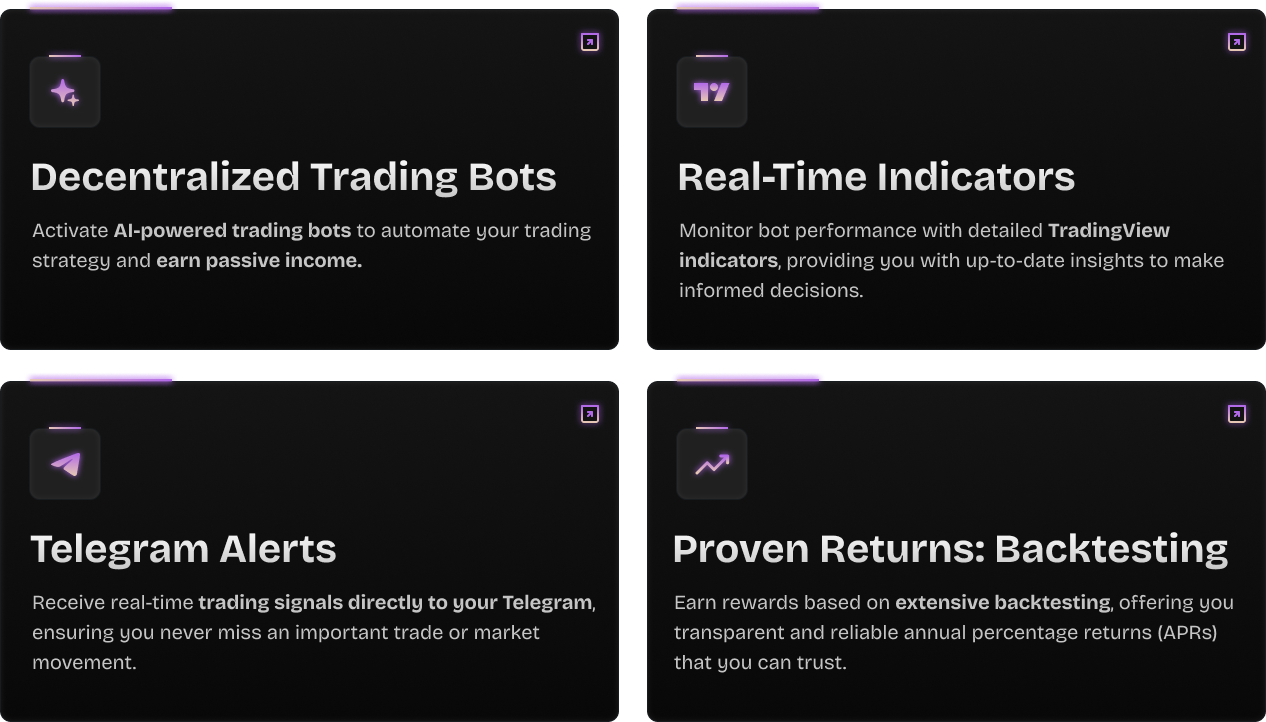Click the purple accent bar above Telegram Alerts
This screenshot has width=1266, height=722.
[101, 377]
